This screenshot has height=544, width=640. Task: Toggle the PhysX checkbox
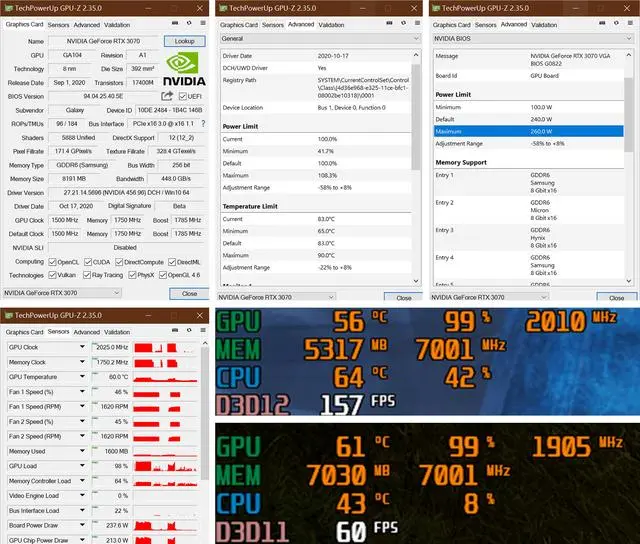click(x=132, y=275)
